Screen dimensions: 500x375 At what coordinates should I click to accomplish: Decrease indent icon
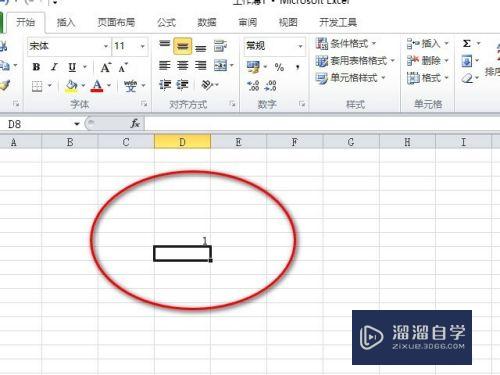[x=165, y=85]
